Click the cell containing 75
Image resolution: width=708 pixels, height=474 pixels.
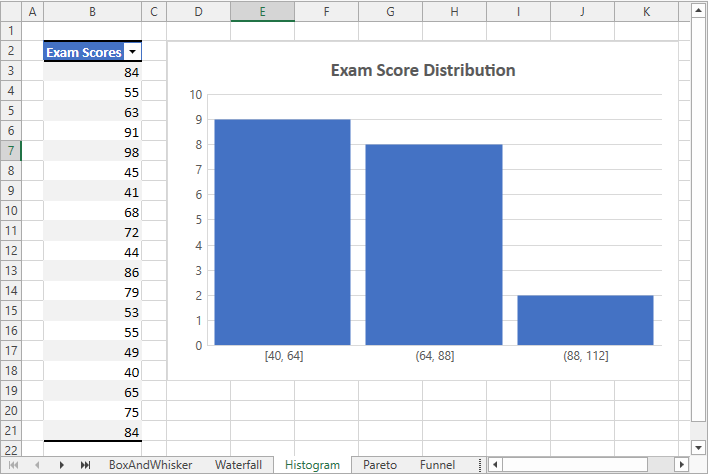pos(93,412)
